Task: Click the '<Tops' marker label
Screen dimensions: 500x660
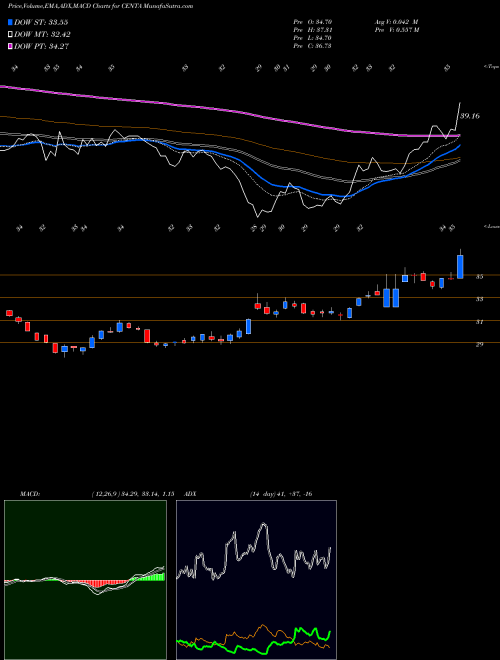Action: point(491,67)
